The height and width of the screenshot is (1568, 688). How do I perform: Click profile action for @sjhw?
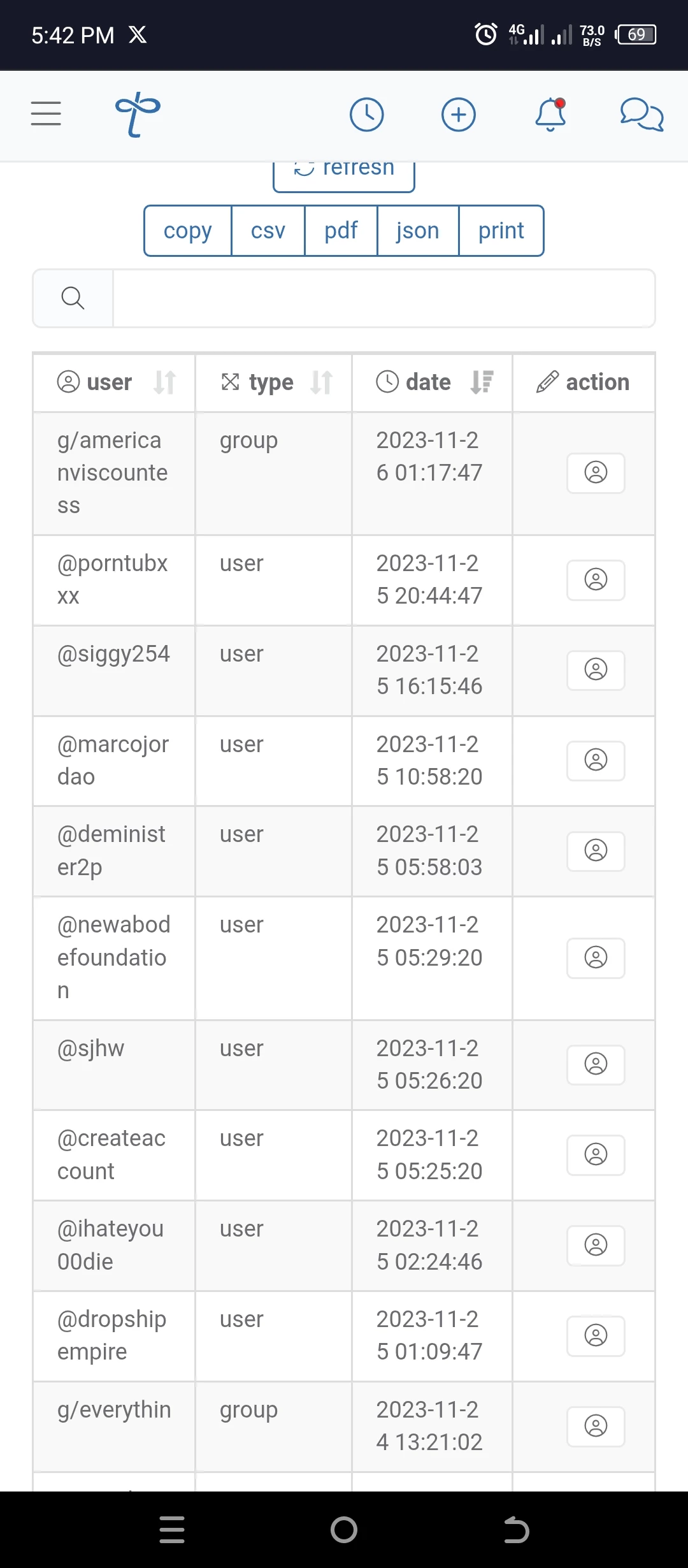click(x=596, y=1064)
